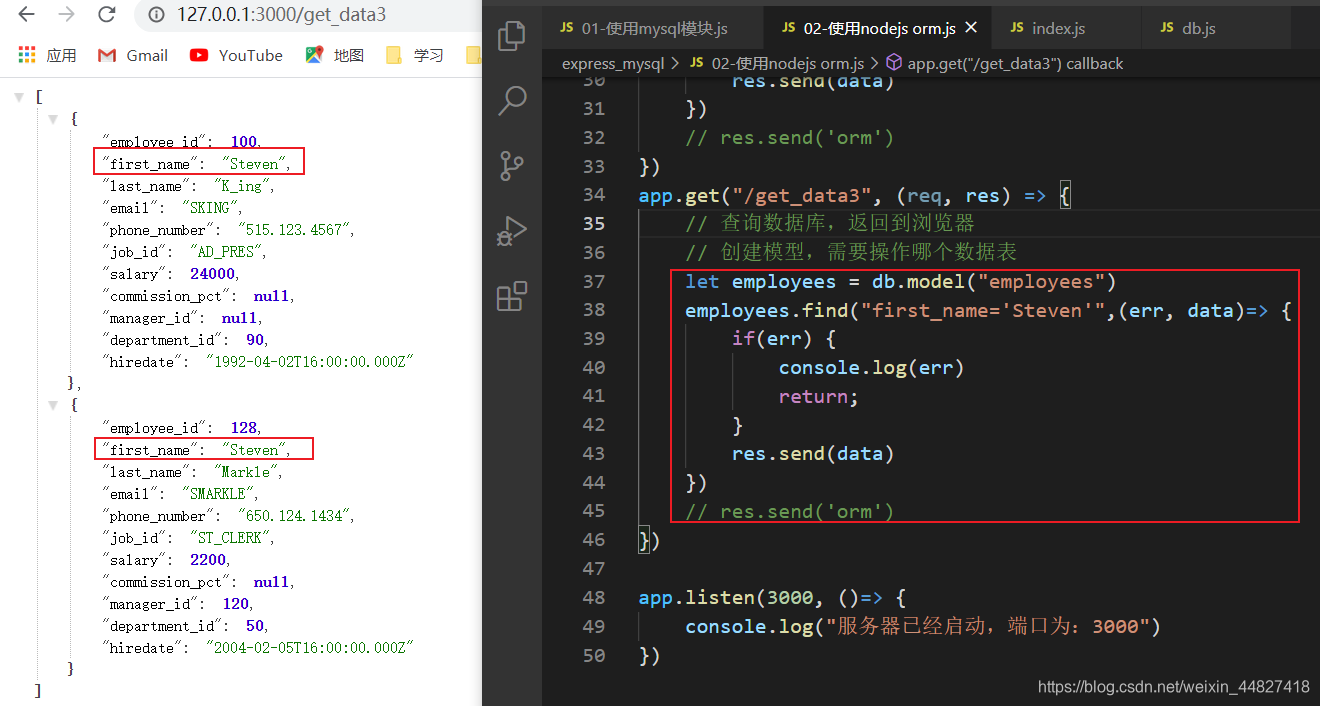
Task: Click the db.model("employees") code on line 37
Action: coord(994,282)
